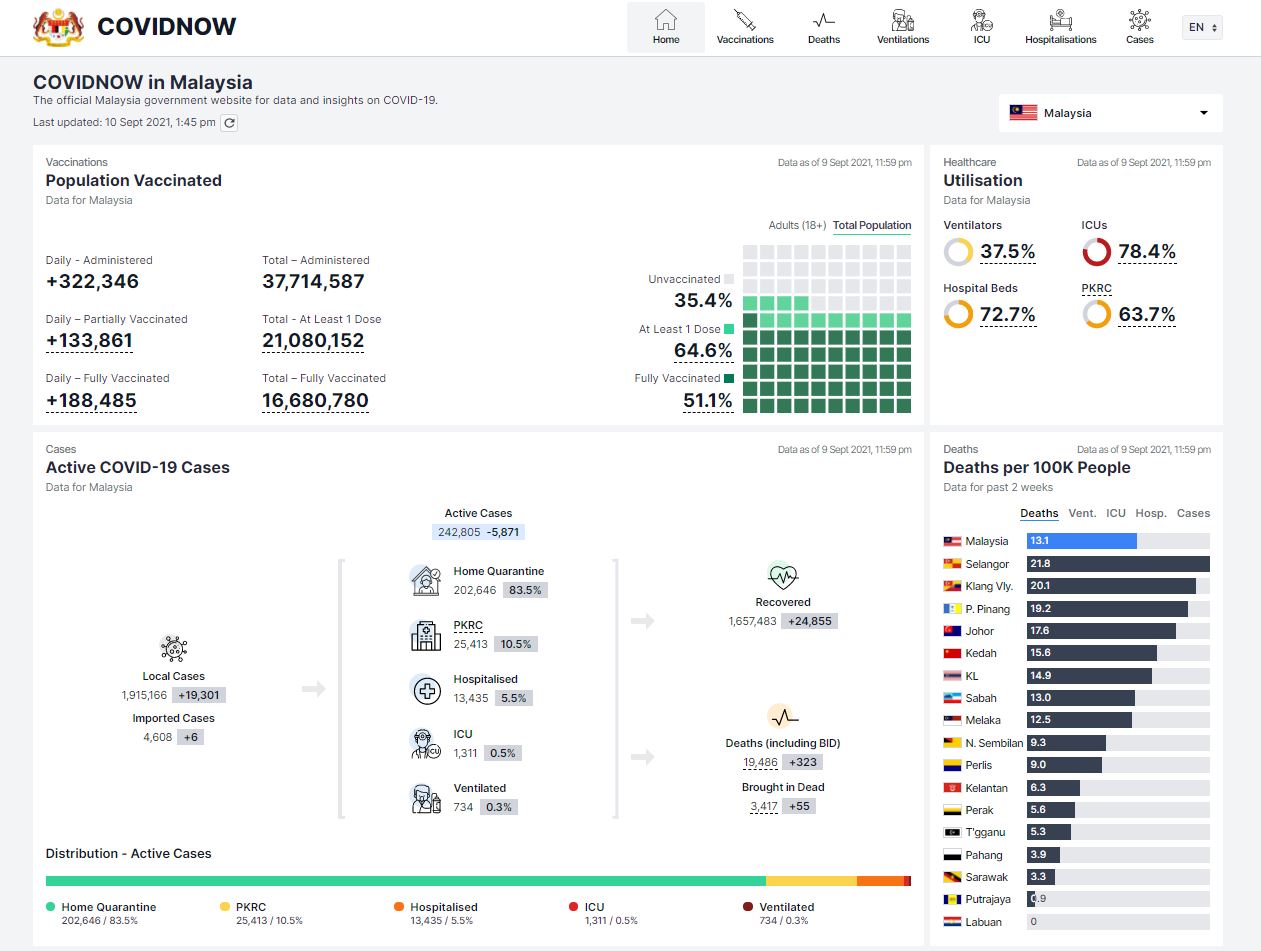Click the Selangor deaths bar row
Screen dimensions: 1261x951
point(1117,564)
